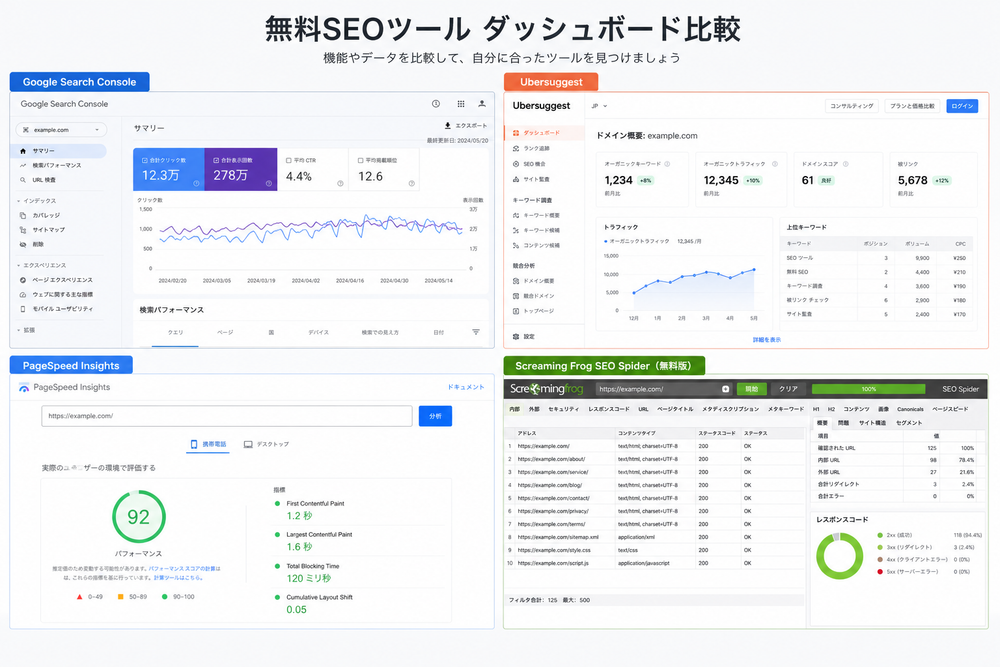
Task: Open the Canonicals tab in Screaming Frog
Action: pos(910,409)
